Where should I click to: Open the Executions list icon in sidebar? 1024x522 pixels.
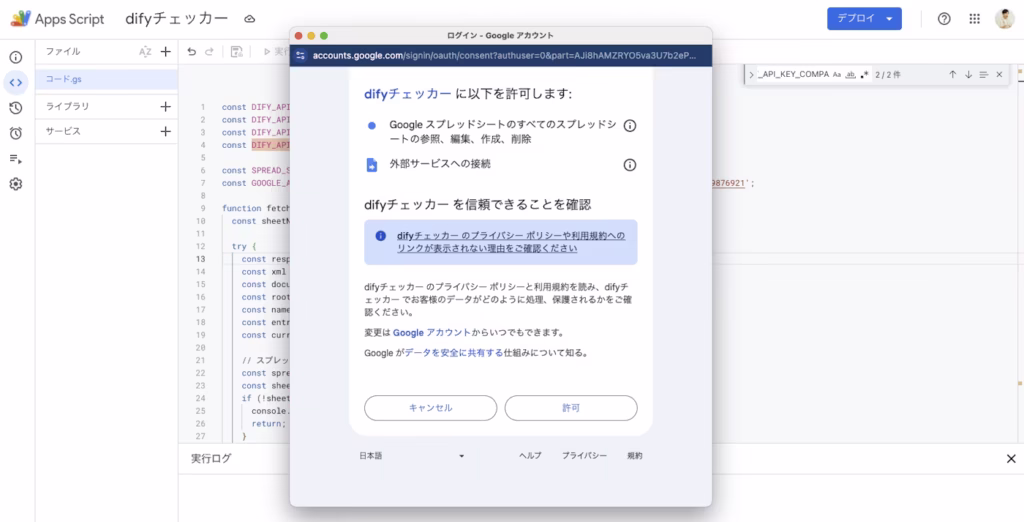pos(16,158)
